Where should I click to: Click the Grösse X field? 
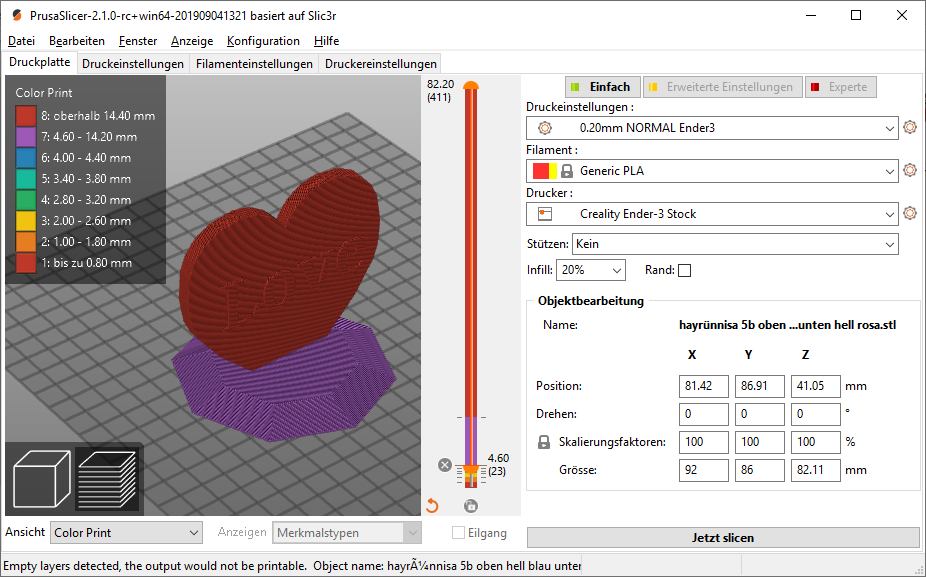click(x=703, y=470)
